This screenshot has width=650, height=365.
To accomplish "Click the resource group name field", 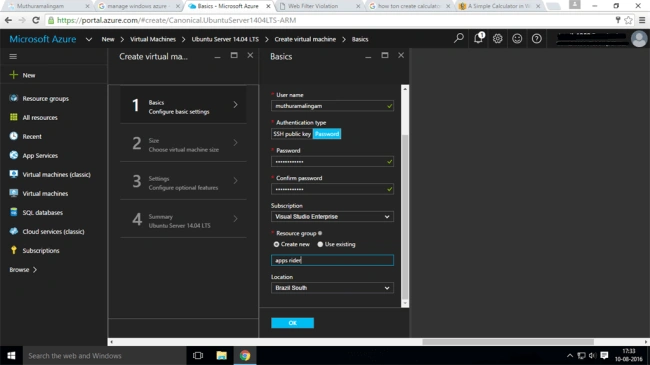I will click(x=332, y=260).
